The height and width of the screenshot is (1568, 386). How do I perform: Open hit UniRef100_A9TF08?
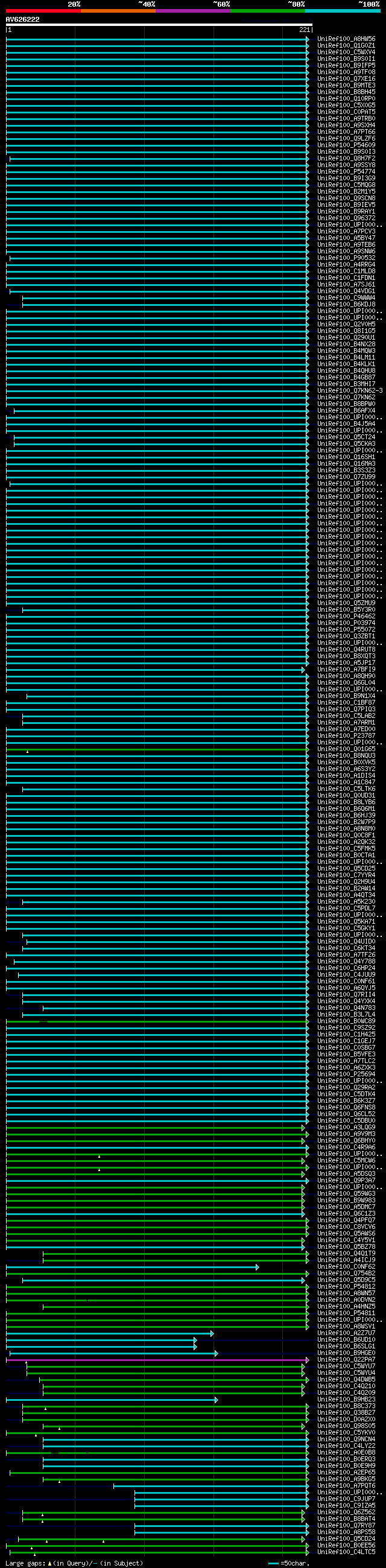click(x=346, y=72)
